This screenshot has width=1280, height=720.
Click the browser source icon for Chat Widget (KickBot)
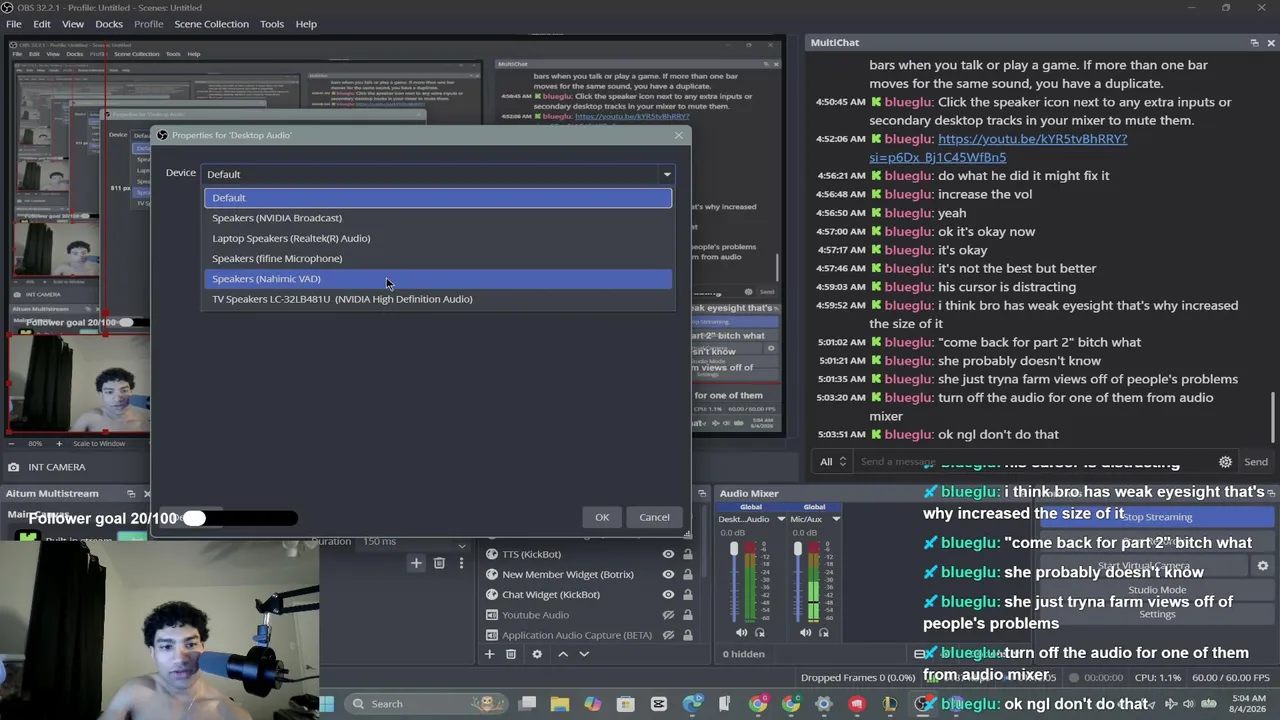coord(491,595)
